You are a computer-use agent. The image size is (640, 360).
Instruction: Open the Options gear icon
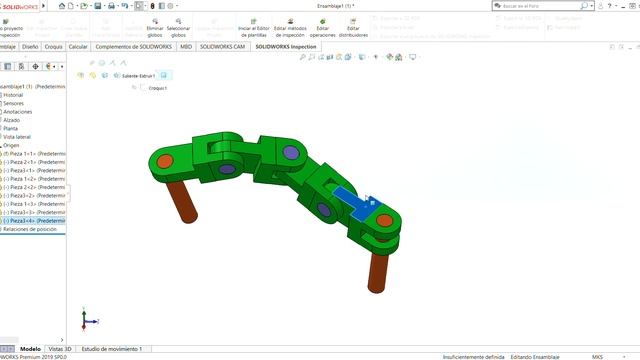[x=171, y=6]
